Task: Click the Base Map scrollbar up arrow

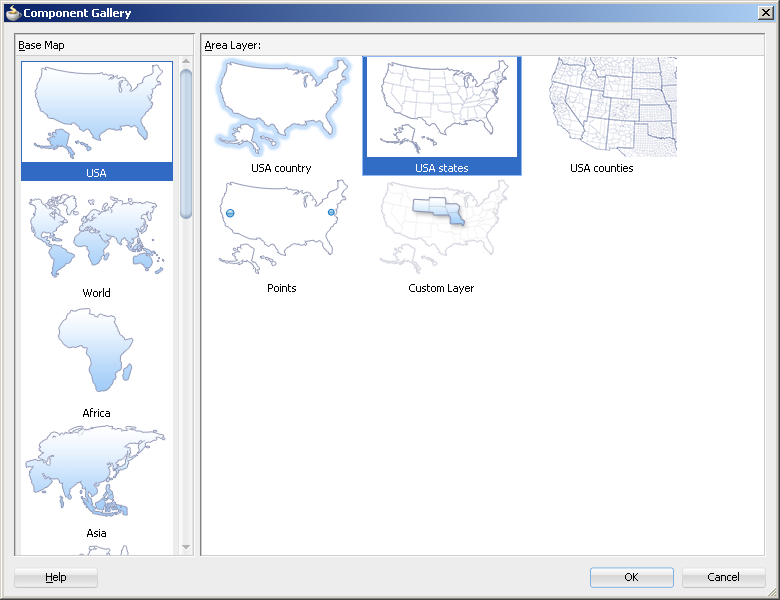Action: 186,61
